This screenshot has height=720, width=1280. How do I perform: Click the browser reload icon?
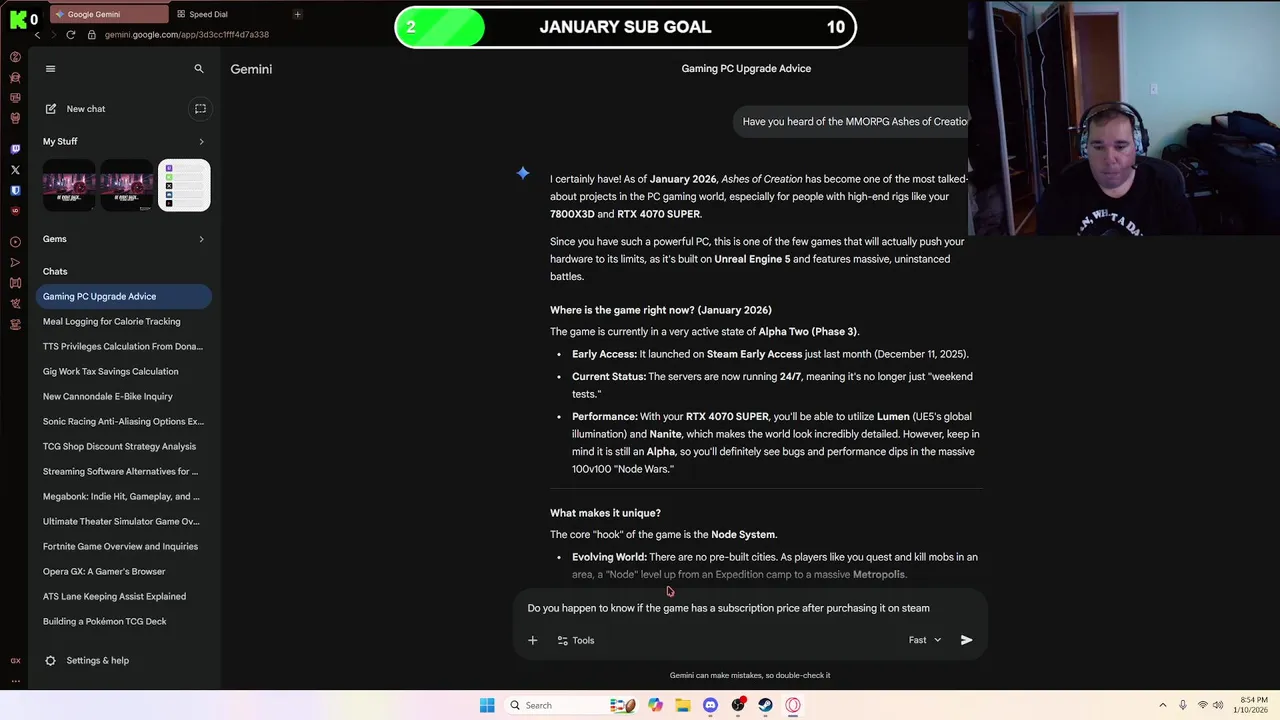(x=70, y=35)
